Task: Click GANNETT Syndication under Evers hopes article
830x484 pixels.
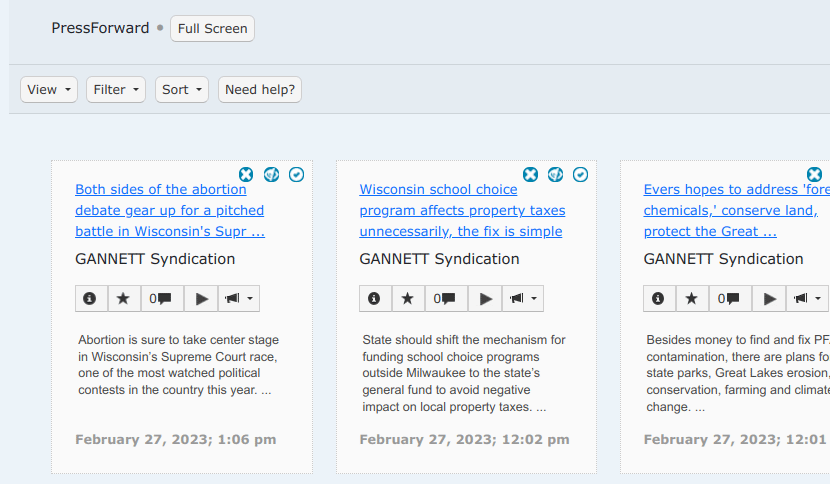Action: [x=724, y=259]
